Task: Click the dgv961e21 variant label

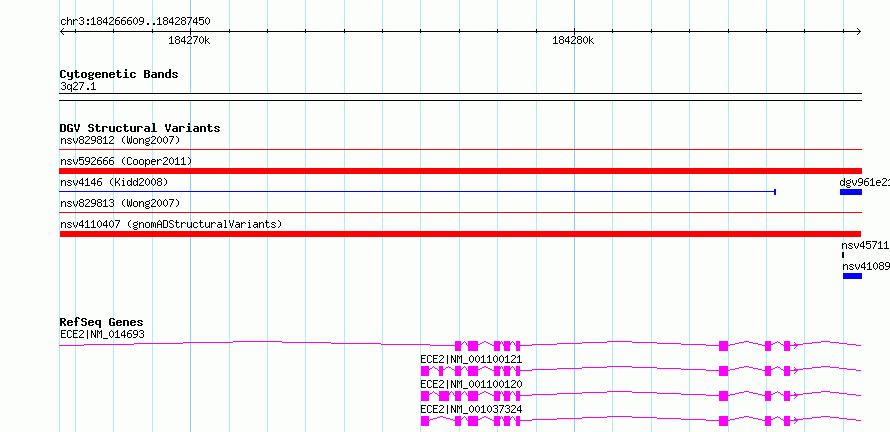Action: [x=864, y=182]
